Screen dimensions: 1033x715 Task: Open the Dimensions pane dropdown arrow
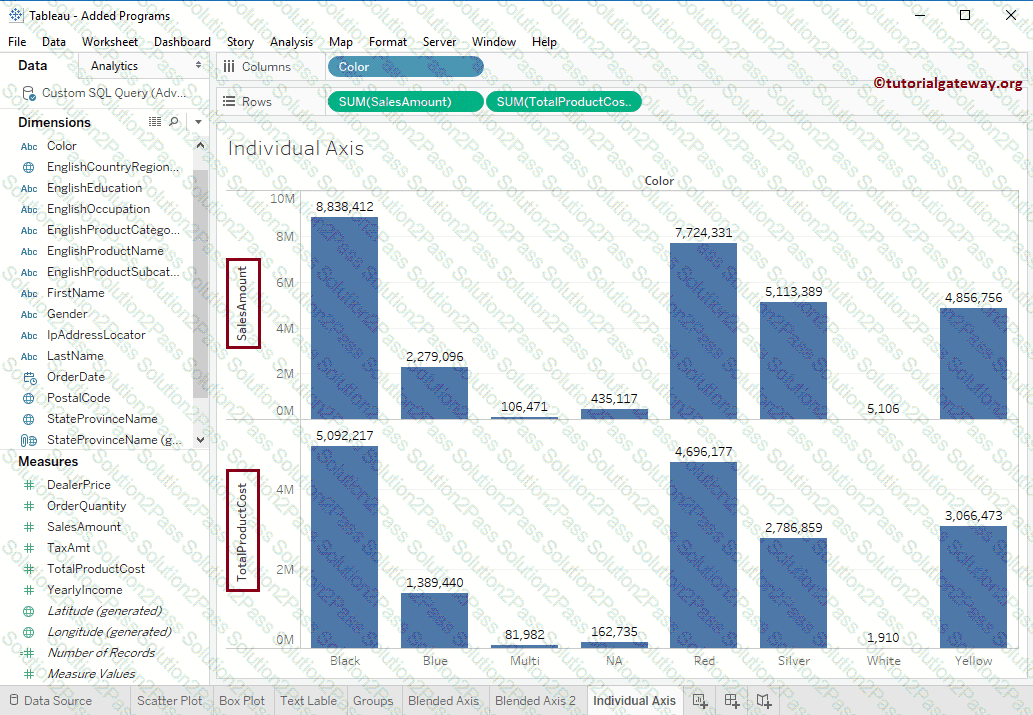[198, 122]
